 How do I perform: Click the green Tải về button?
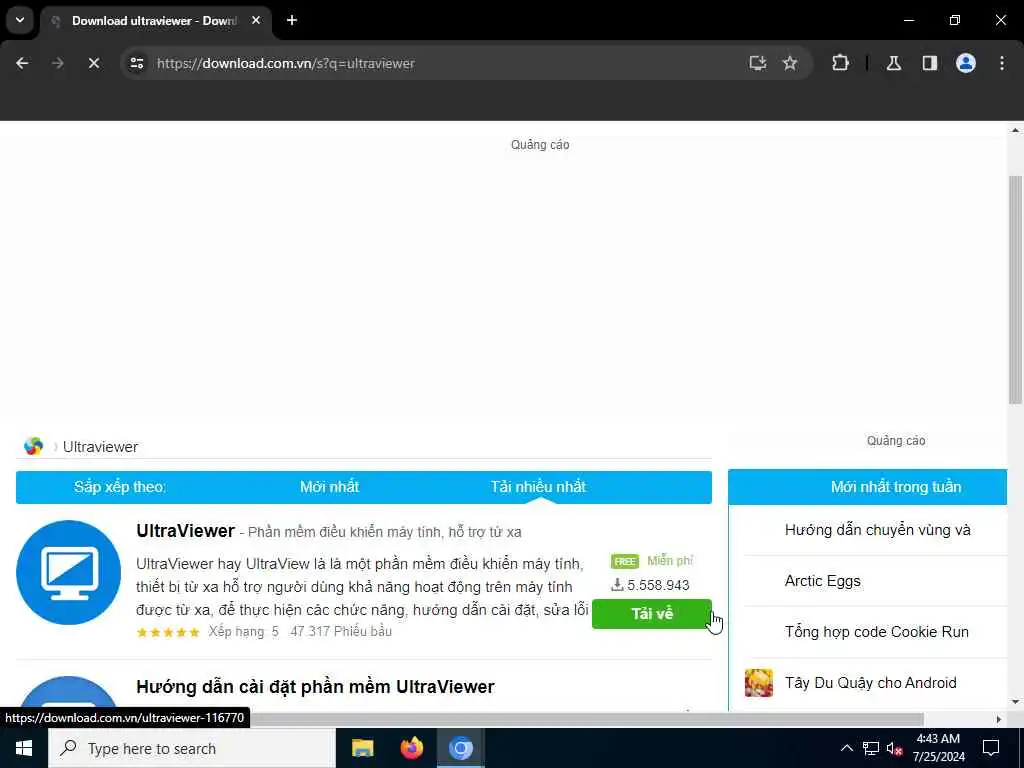click(x=652, y=614)
